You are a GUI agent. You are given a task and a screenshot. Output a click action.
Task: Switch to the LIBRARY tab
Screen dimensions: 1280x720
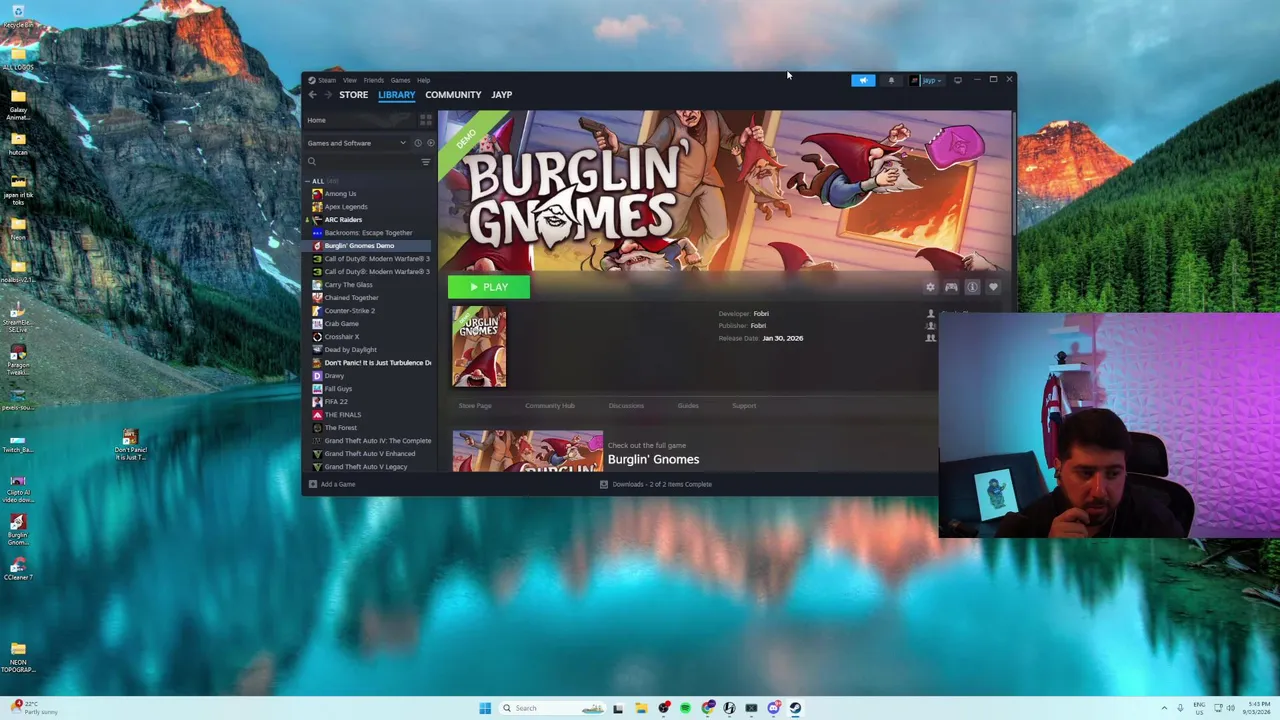(x=396, y=95)
